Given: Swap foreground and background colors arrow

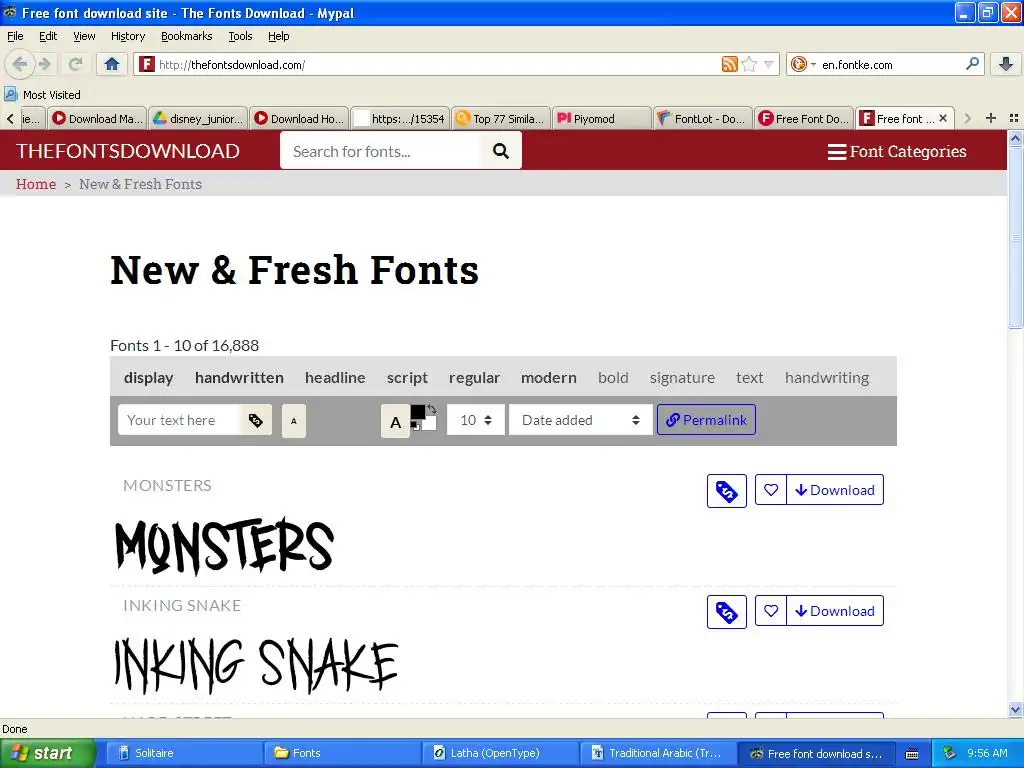Looking at the screenshot, I should click(x=432, y=409).
